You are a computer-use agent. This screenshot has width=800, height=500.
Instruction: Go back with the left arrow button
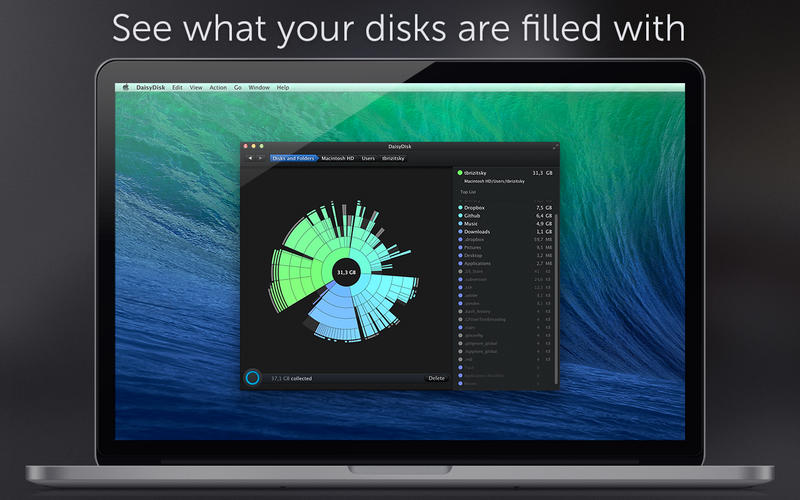[250, 158]
